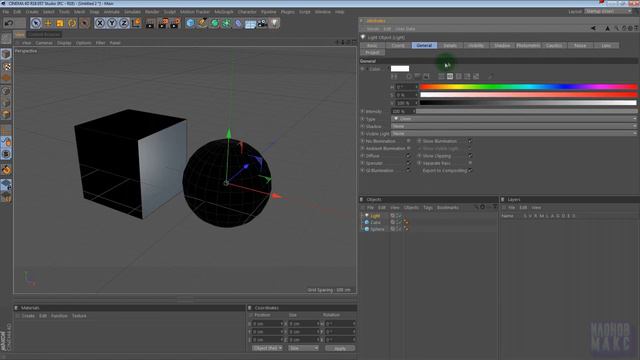
Task: Open the deformer objects icon
Action: coord(238,23)
